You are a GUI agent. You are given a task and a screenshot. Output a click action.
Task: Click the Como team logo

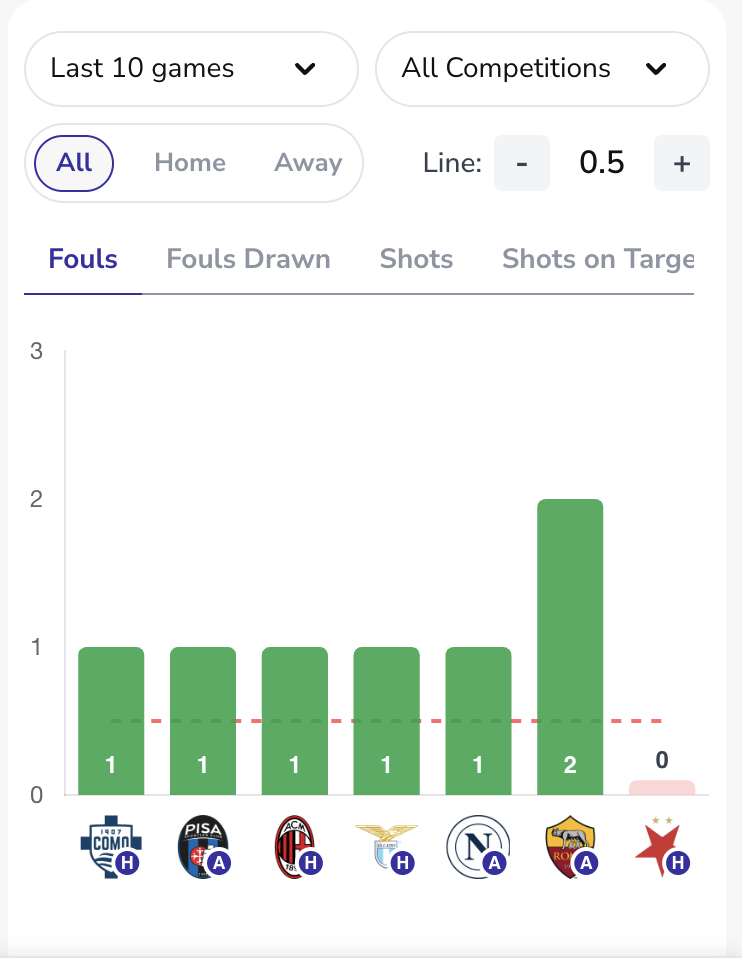[x=106, y=845]
